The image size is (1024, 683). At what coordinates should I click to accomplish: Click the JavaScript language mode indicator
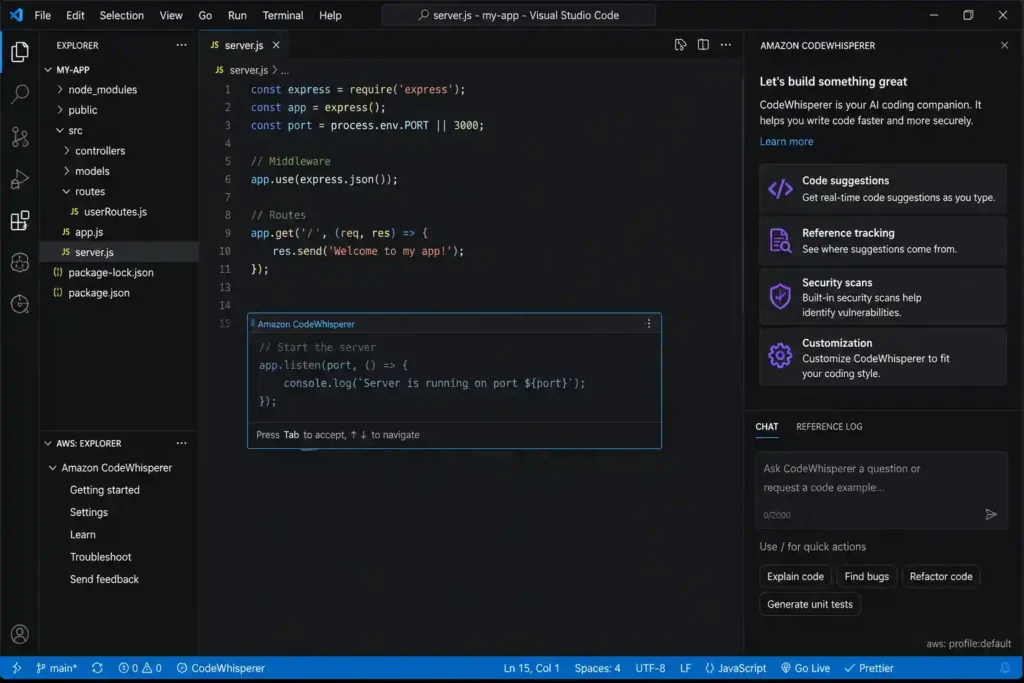(x=735, y=668)
